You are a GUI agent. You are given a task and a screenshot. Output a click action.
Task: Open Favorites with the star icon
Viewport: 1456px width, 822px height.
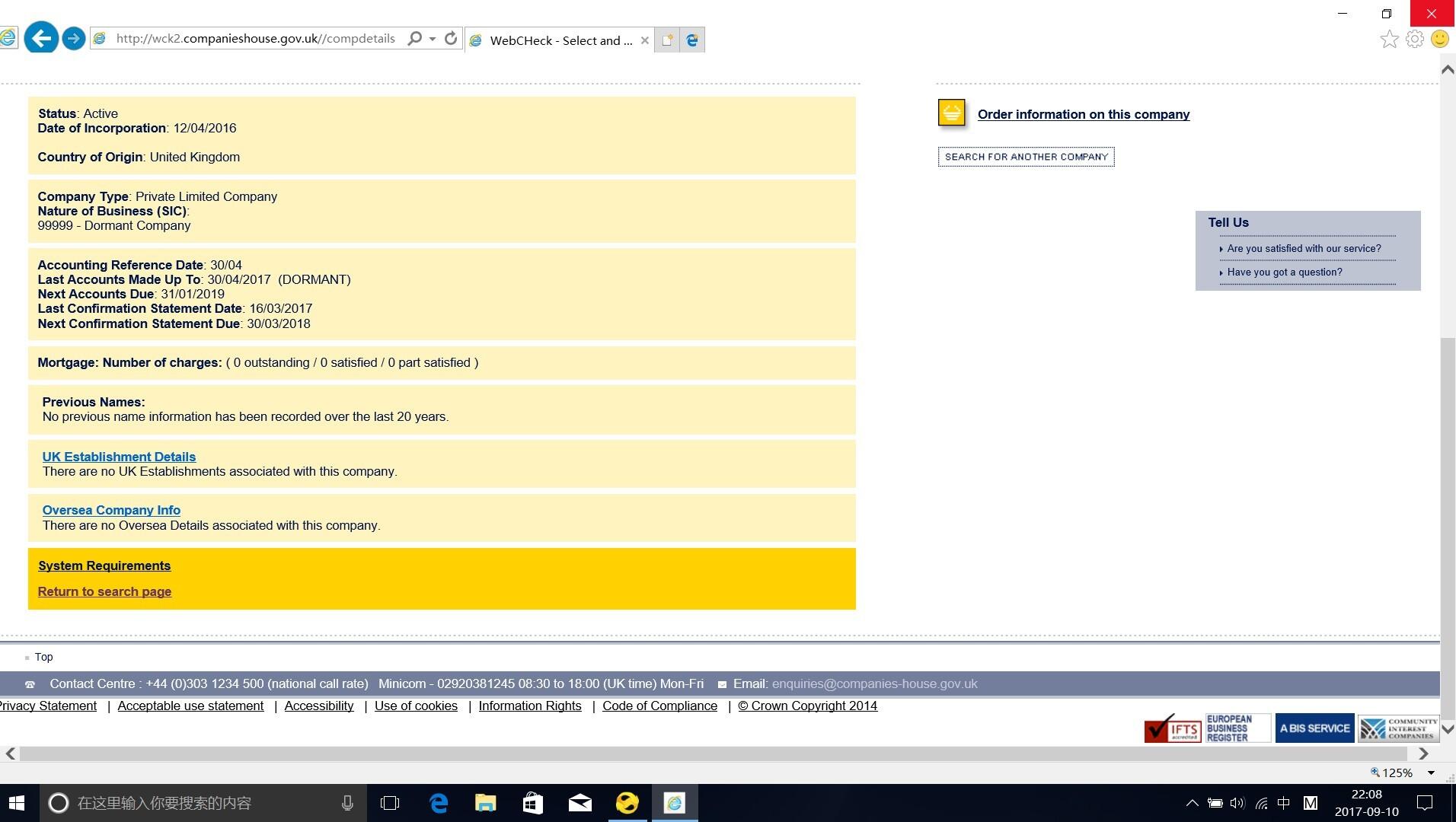[1389, 39]
